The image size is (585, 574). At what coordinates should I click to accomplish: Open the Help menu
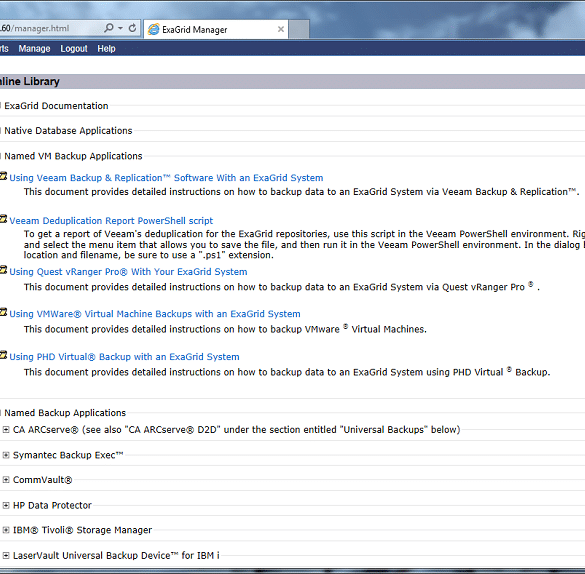coord(106,49)
